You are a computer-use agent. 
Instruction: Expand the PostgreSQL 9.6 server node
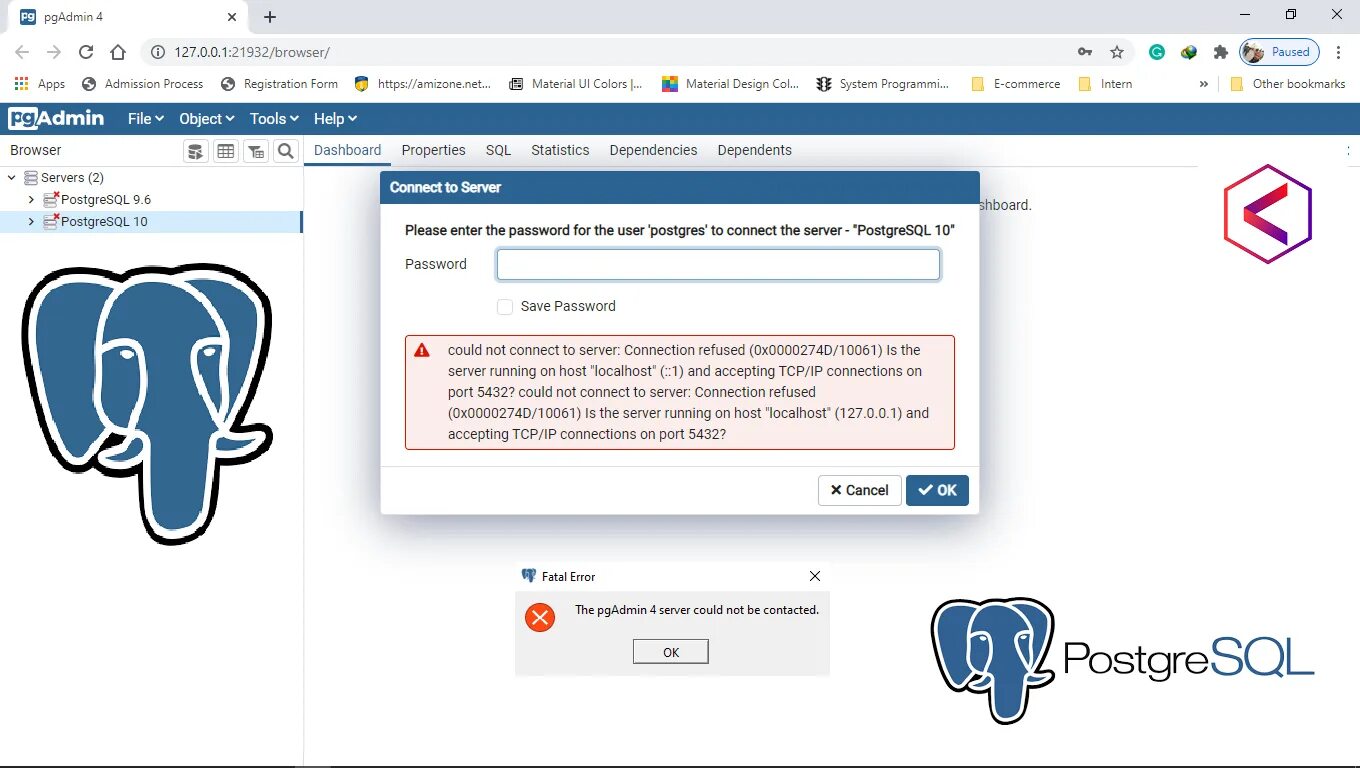pos(31,199)
